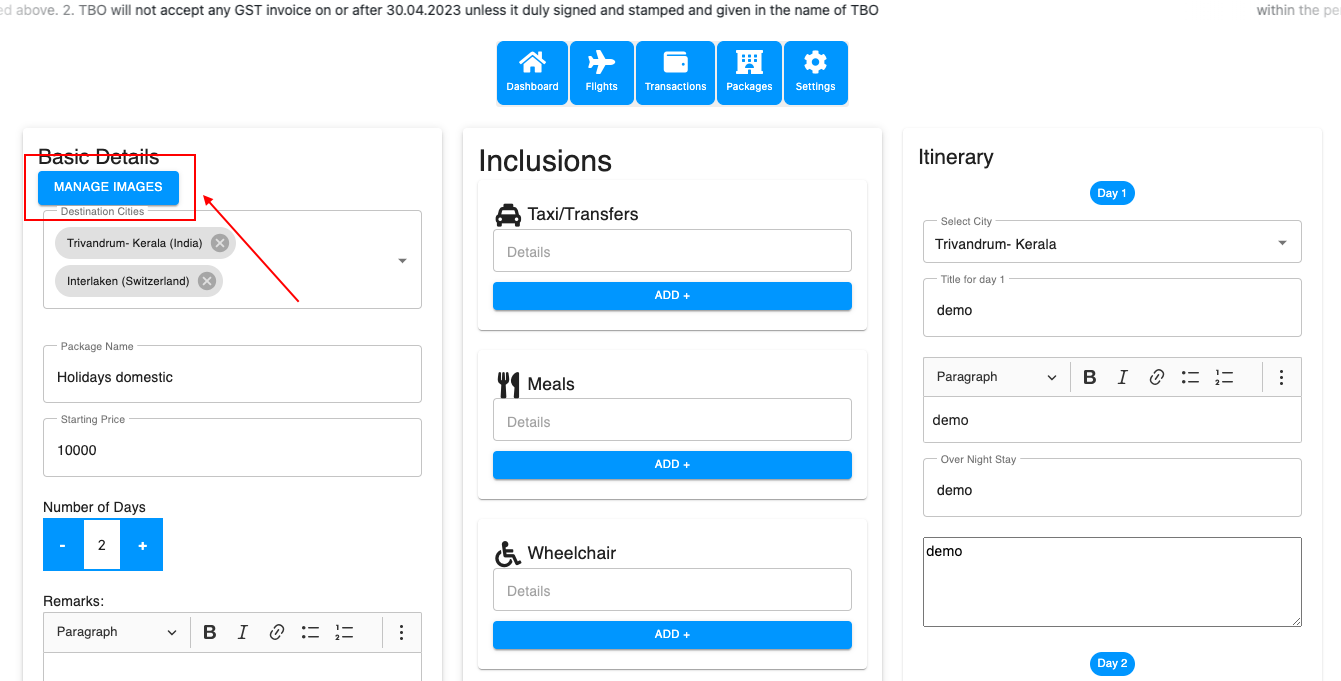Toggle italic in Remarks editor
Screen dimensions: 1341x681
(x=242, y=632)
